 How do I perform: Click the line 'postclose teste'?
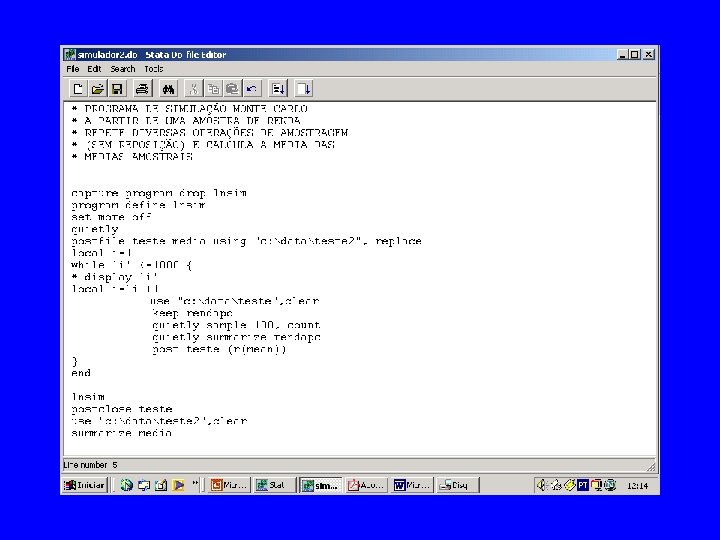122,409
